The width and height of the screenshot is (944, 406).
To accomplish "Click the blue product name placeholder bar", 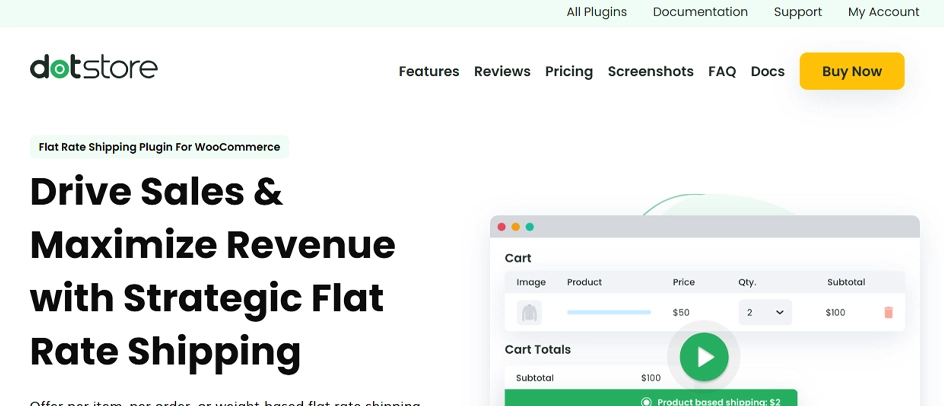I will [x=609, y=312].
